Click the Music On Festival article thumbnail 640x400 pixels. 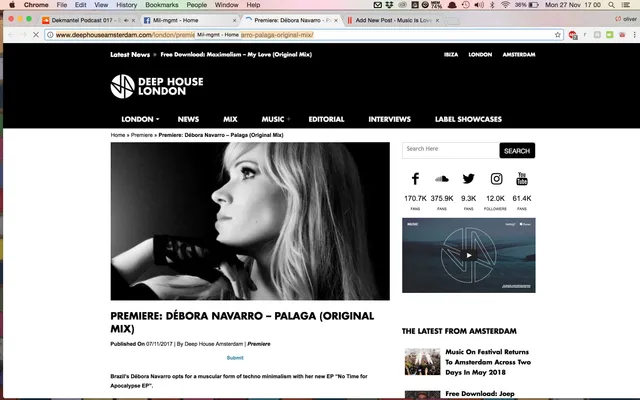[422, 362]
